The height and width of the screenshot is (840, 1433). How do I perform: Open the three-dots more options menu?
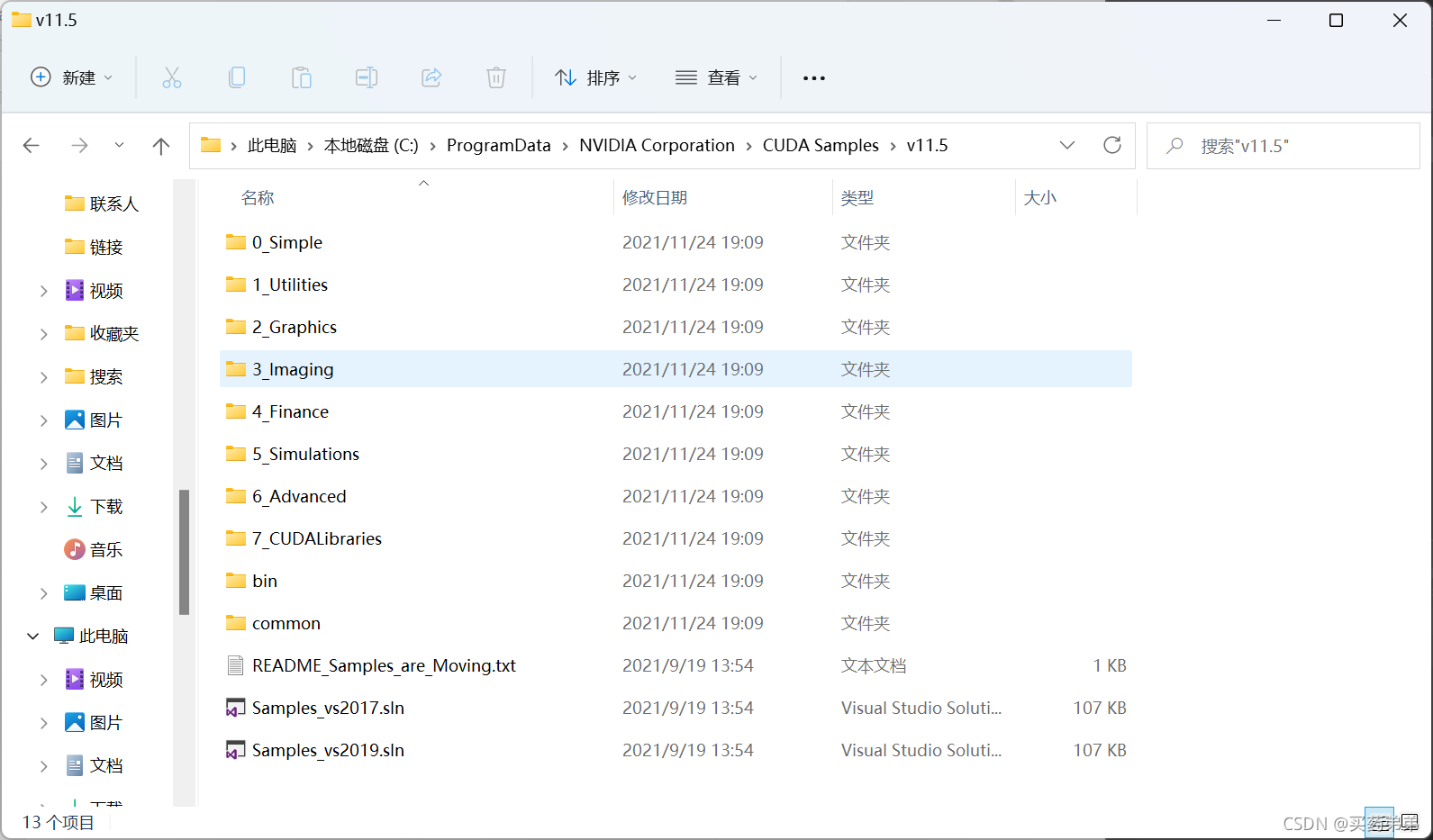814,78
